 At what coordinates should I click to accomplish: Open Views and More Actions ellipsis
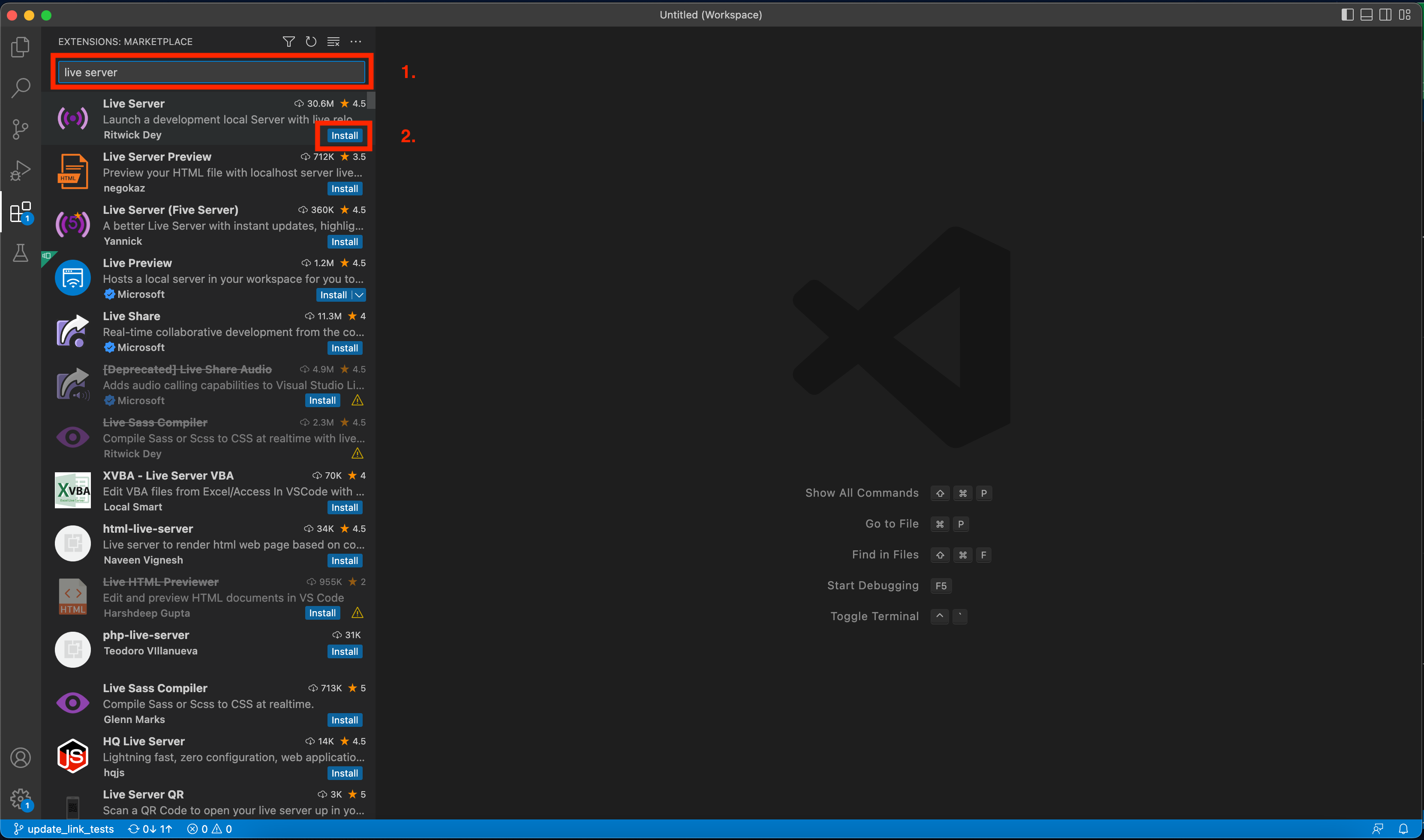coord(355,41)
